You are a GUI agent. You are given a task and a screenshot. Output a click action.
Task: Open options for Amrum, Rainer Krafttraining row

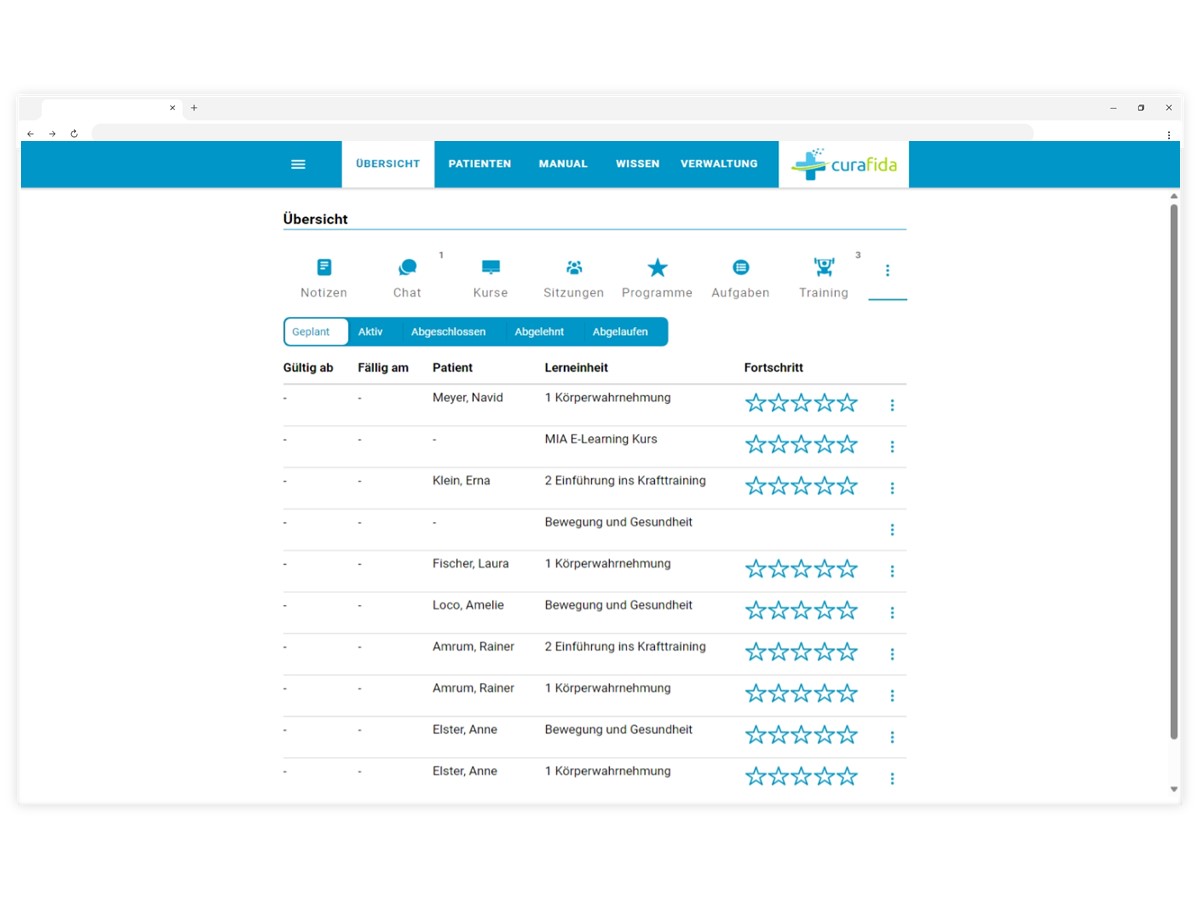892,654
